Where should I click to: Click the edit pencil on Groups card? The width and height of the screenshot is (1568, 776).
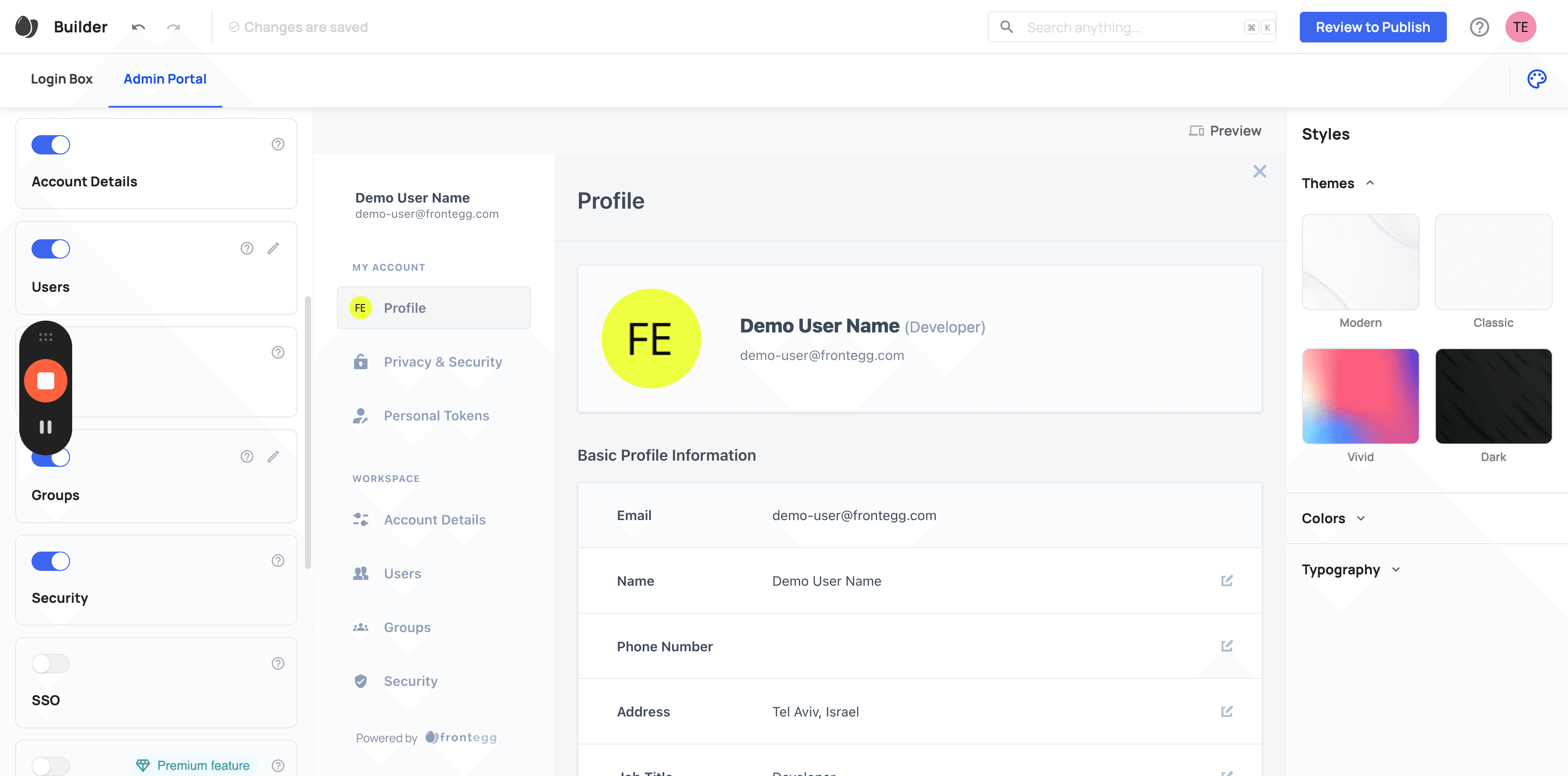(x=273, y=457)
